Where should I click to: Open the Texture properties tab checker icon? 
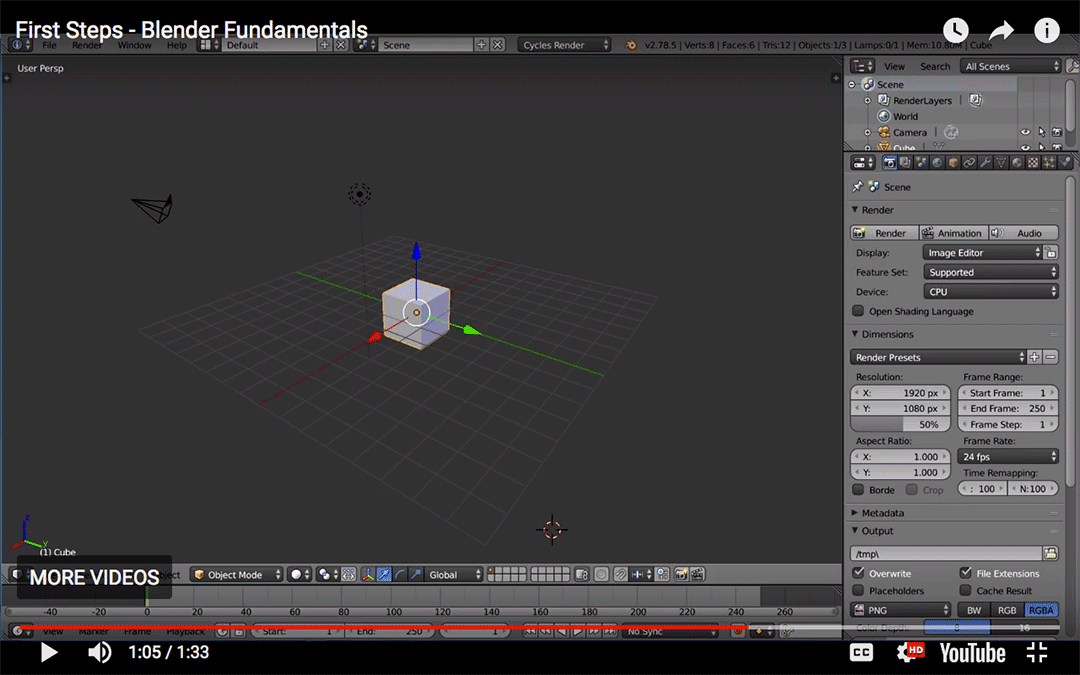[x=1033, y=163]
